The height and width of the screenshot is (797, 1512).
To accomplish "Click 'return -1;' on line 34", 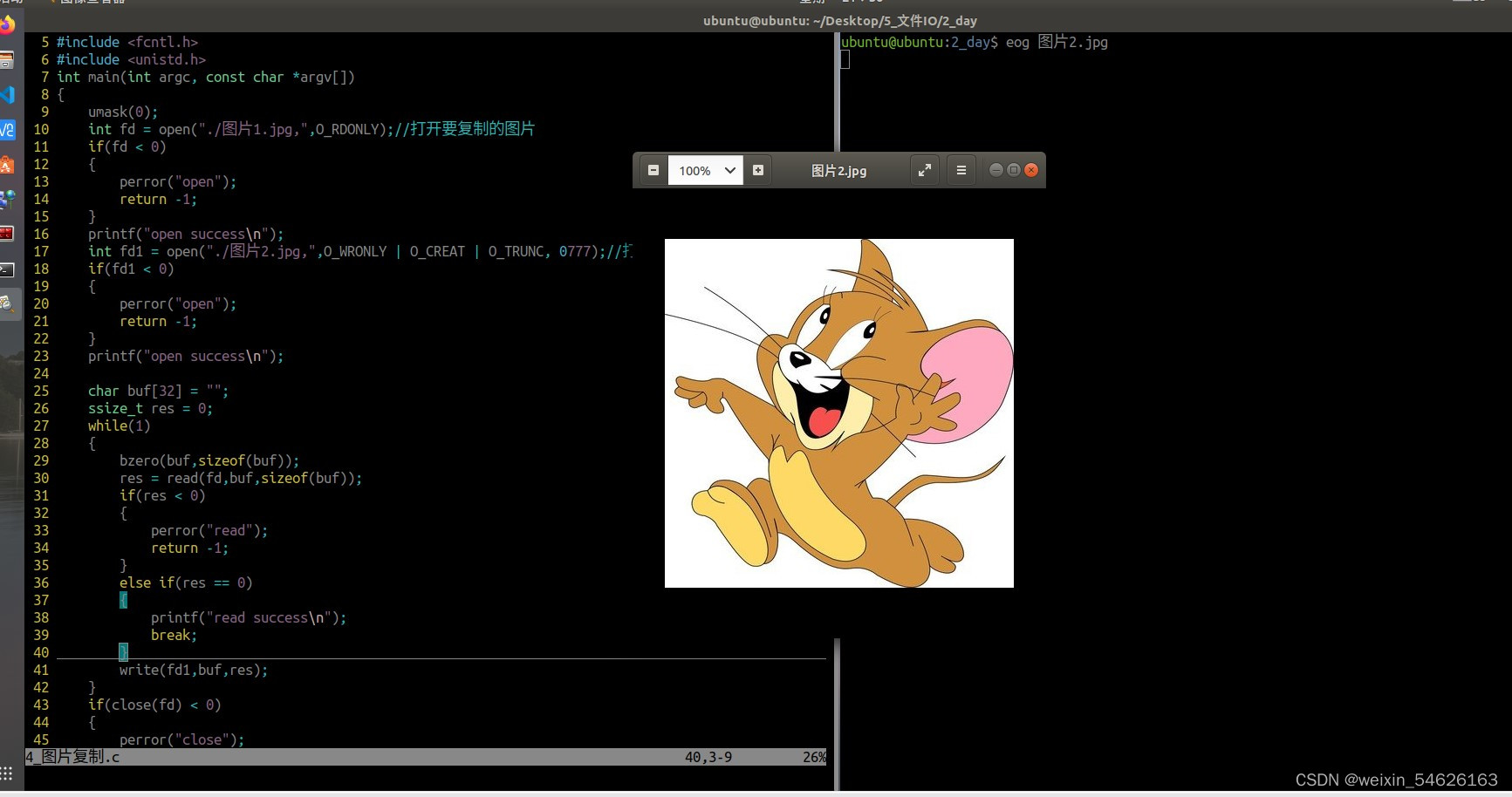I will click(x=189, y=548).
